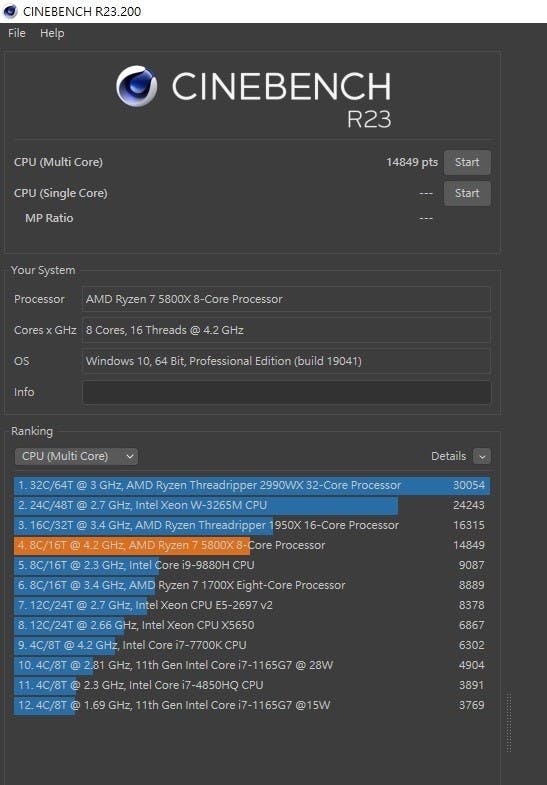Expand the Details chevron button

[x=482, y=456]
